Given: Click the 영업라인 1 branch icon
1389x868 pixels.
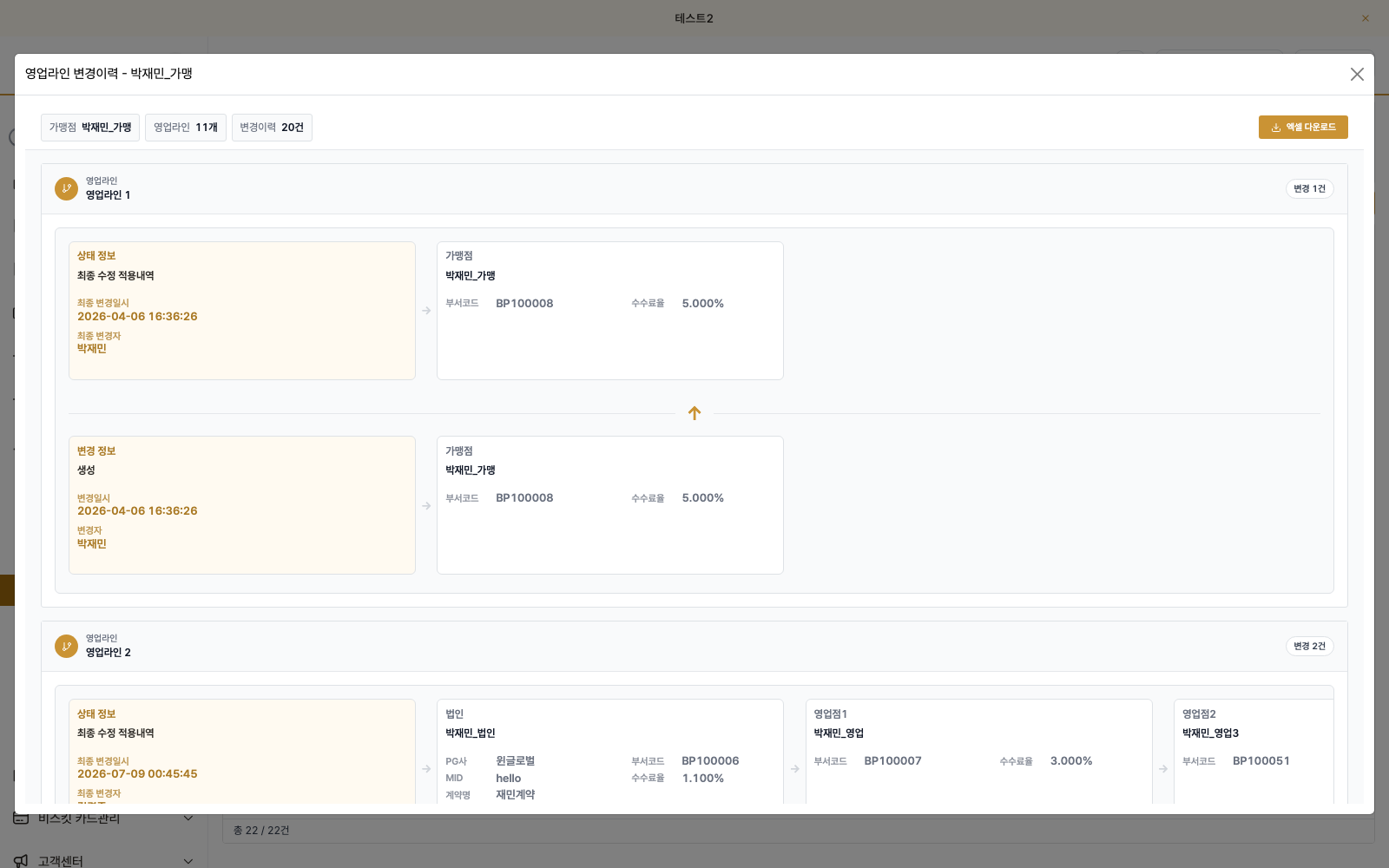Looking at the screenshot, I should pyautogui.click(x=66, y=188).
